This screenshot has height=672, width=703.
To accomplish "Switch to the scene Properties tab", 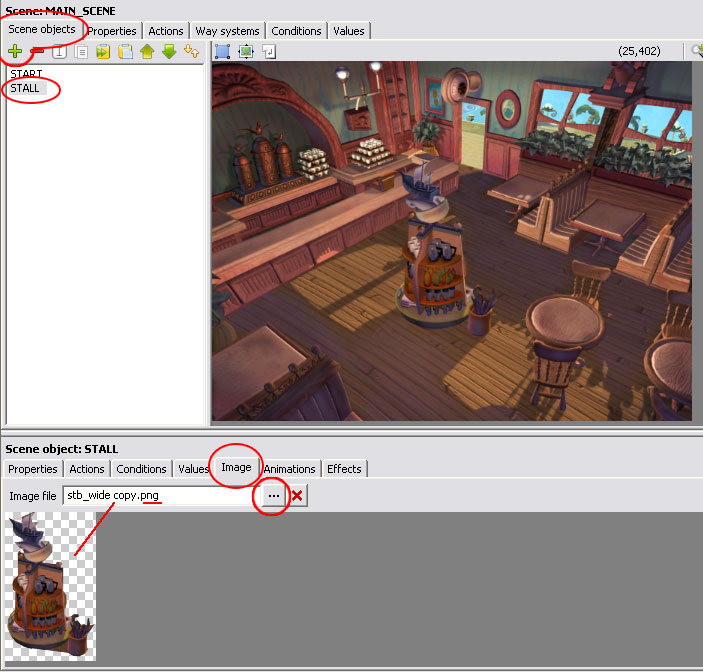I will [x=112, y=31].
